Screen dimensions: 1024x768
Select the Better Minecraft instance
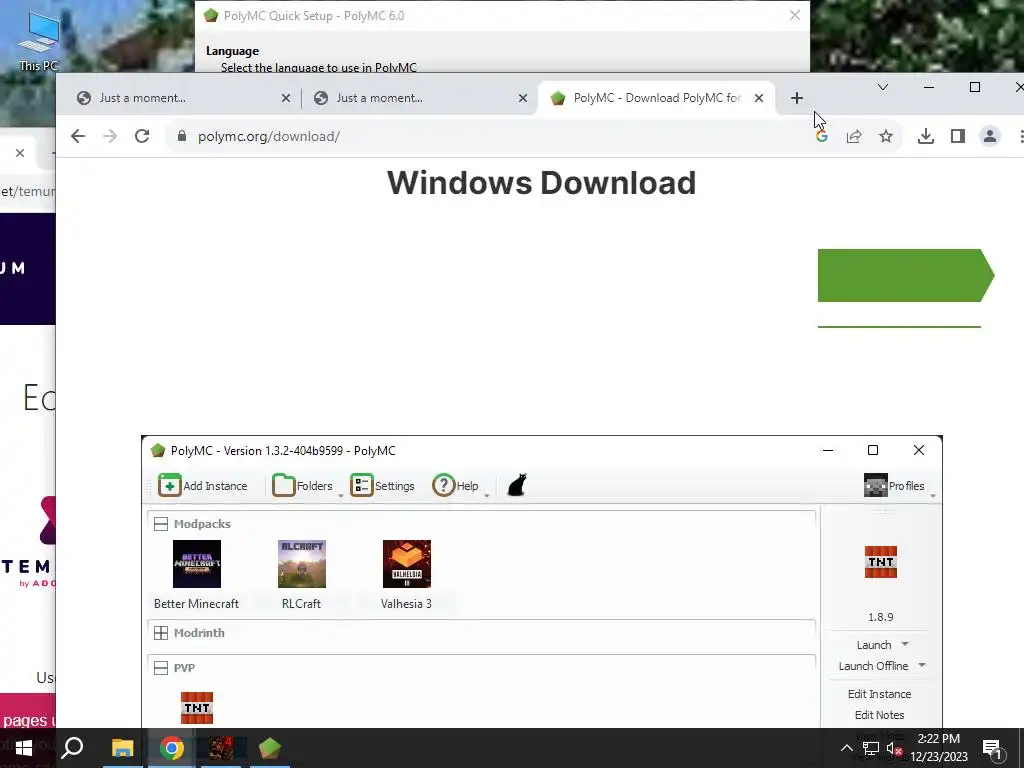[x=197, y=575]
